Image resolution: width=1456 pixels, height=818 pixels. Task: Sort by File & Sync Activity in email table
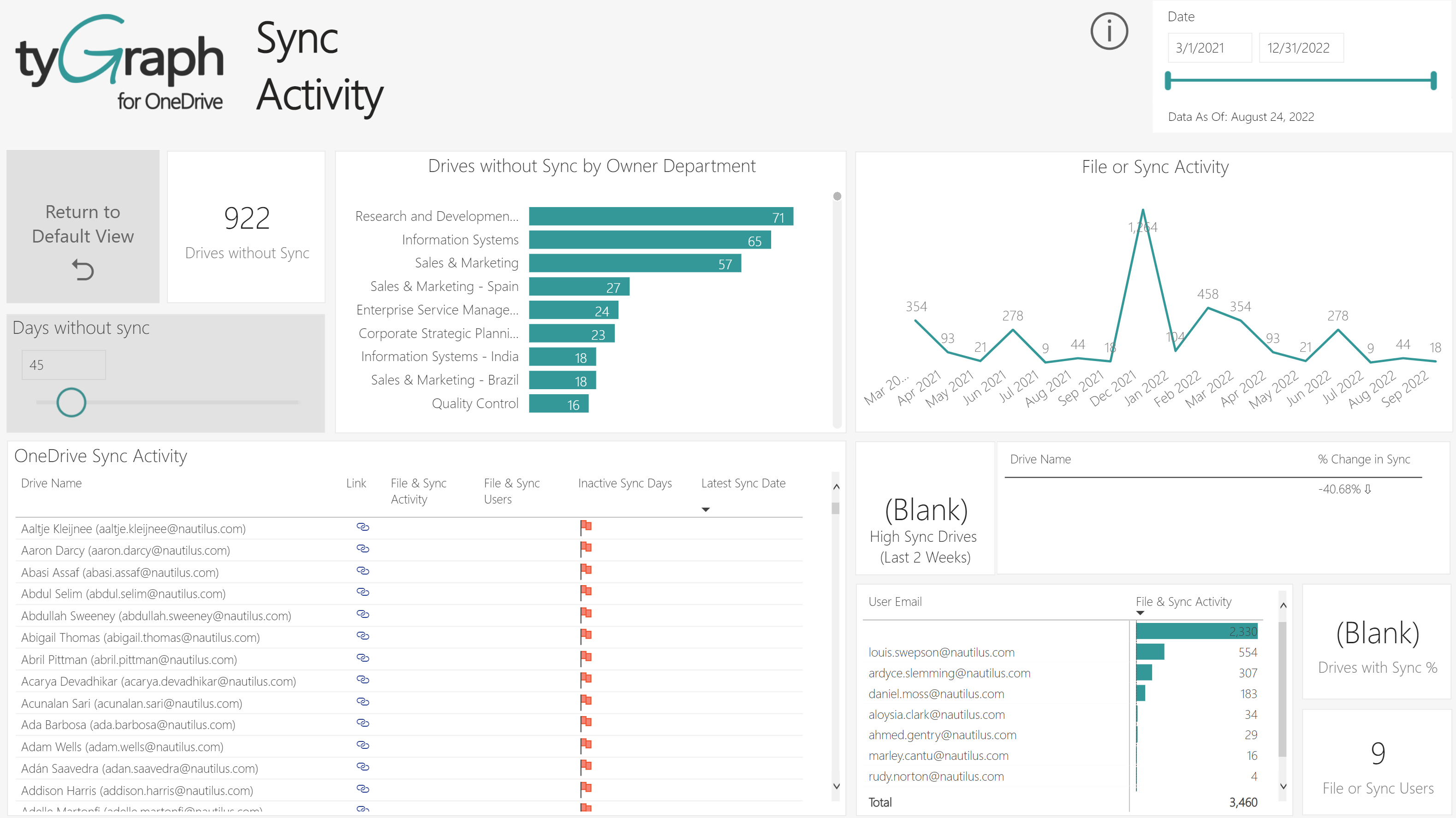[1183, 602]
